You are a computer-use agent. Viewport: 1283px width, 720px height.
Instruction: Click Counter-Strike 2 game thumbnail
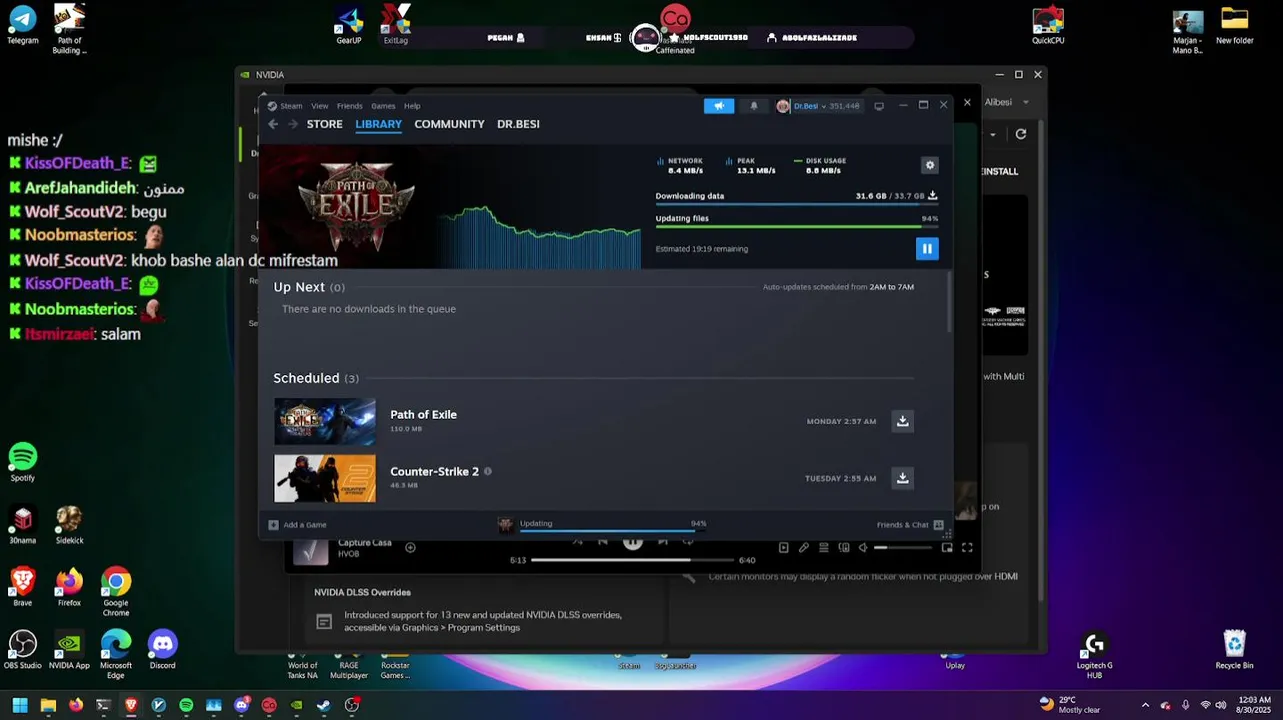click(325, 478)
